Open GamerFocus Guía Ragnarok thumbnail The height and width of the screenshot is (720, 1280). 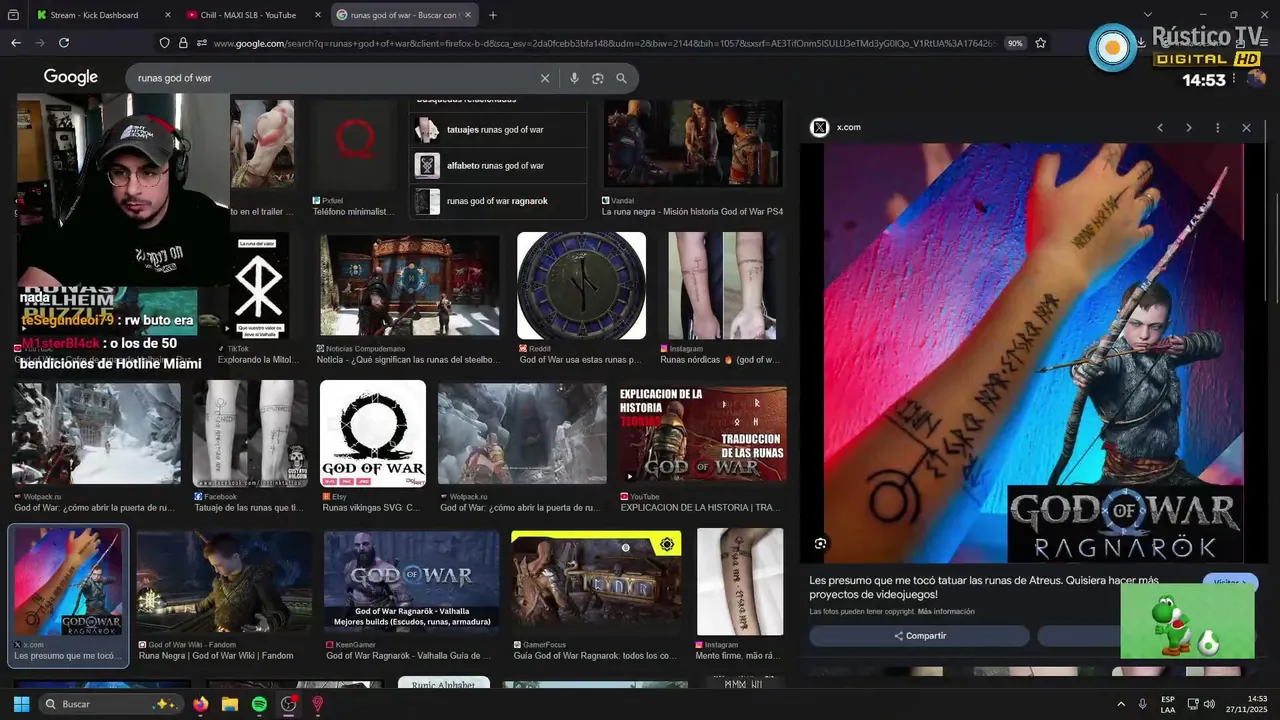pyautogui.click(x=596, y=582)
